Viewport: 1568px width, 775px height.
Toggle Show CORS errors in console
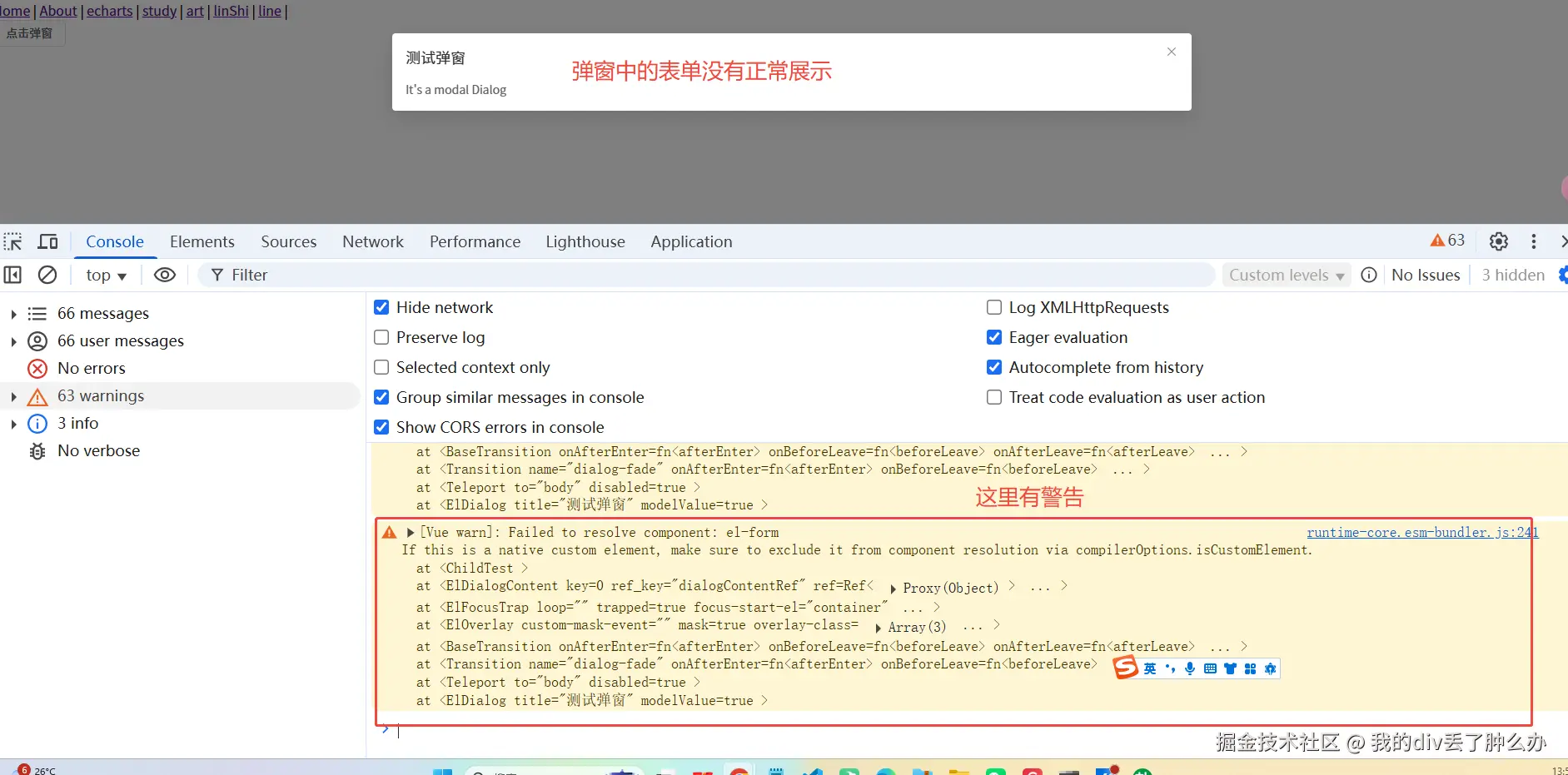pos(381,427)
